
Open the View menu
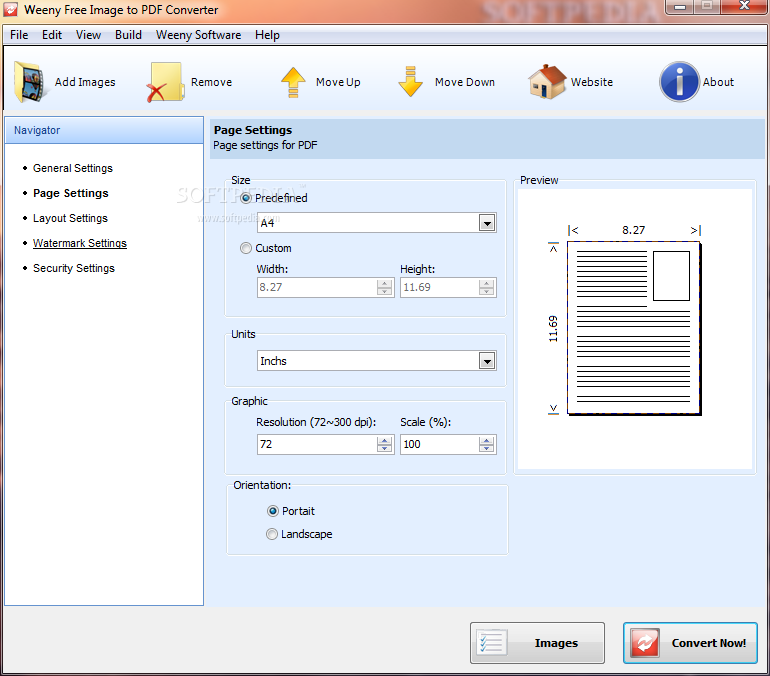coord(88,35)
